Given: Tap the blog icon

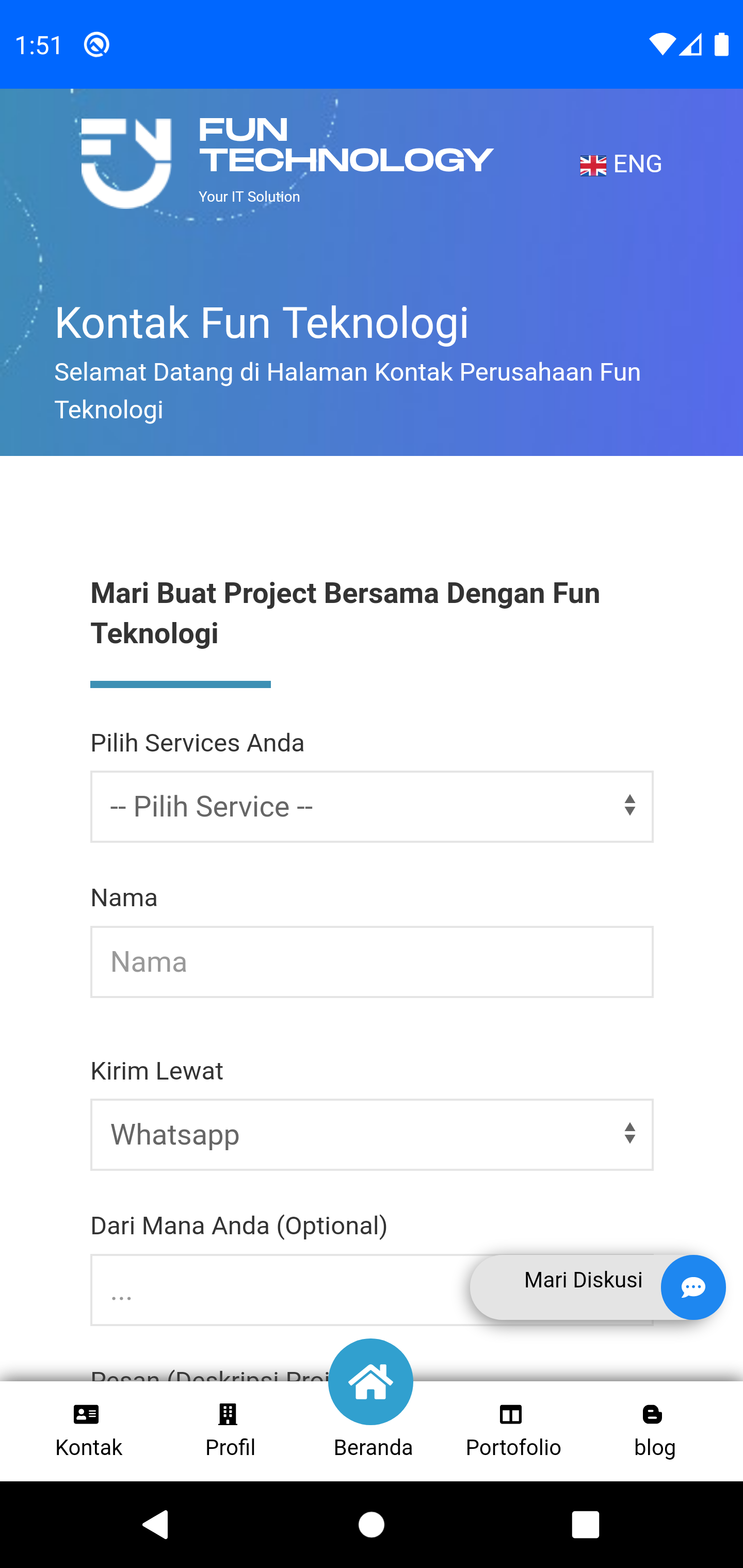Looking at the screenshot, I should click(x=652, y=1415).
